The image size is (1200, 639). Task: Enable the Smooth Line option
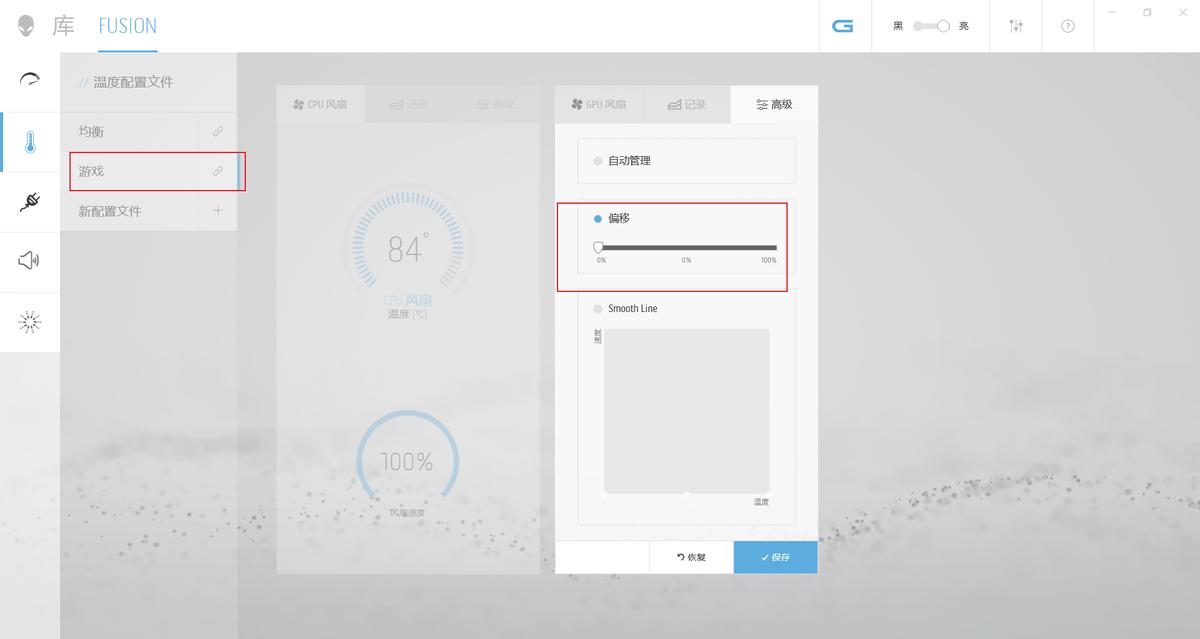(x=598, y=308)
